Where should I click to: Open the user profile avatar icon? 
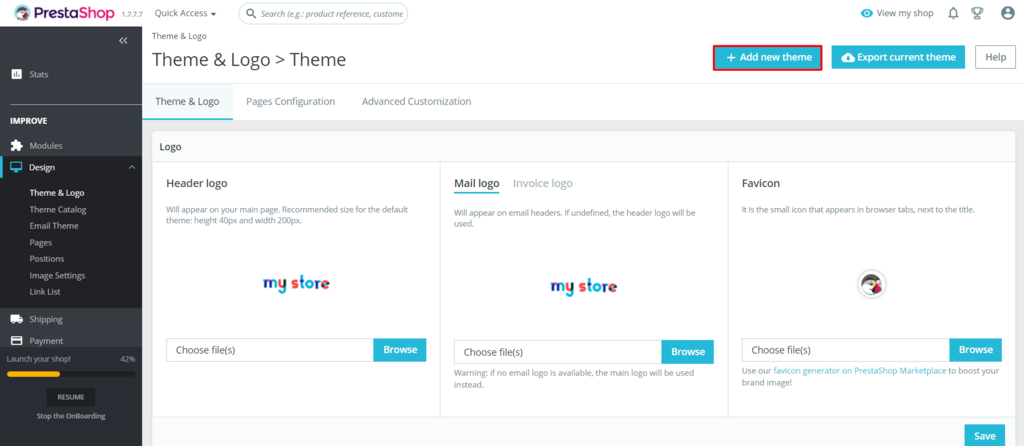click(1008, 13)
